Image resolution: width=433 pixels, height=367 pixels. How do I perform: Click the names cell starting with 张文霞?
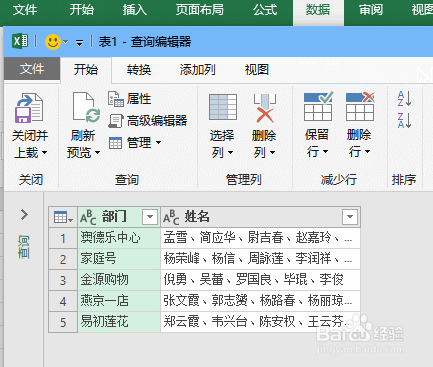(260, 301)
